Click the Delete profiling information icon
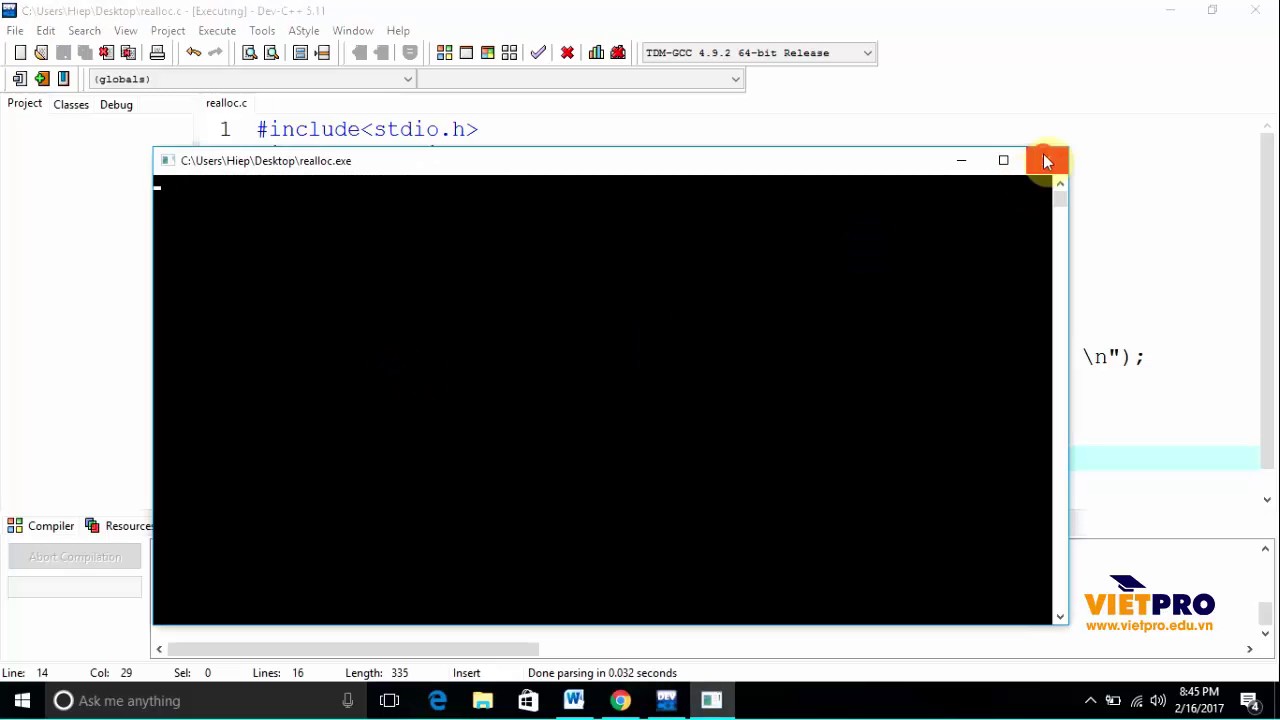Image resolution: width=1280 pixels, height=720 pixels. (x=618, y=53)
